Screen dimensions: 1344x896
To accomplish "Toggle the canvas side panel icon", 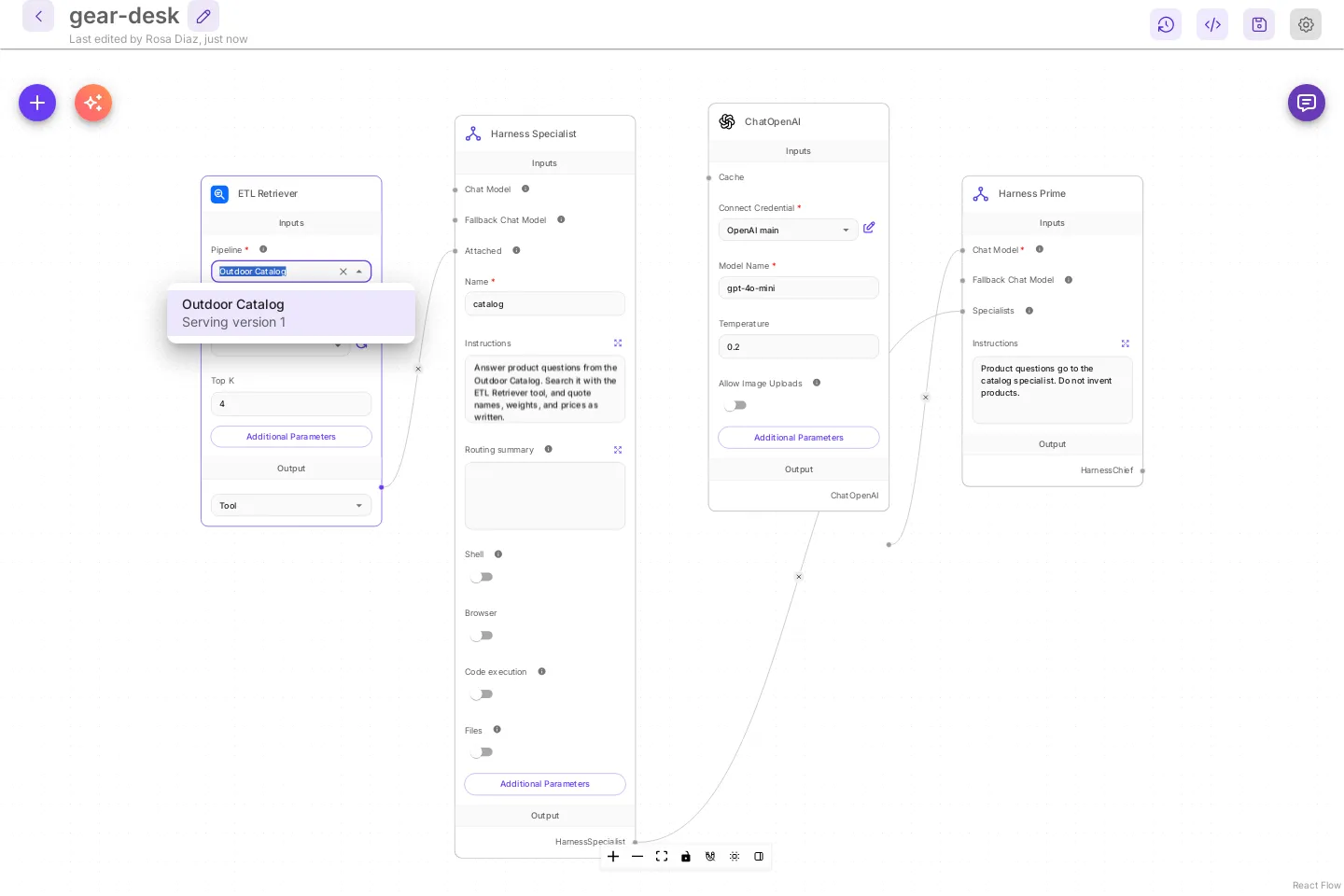I will tap(759, 857).
